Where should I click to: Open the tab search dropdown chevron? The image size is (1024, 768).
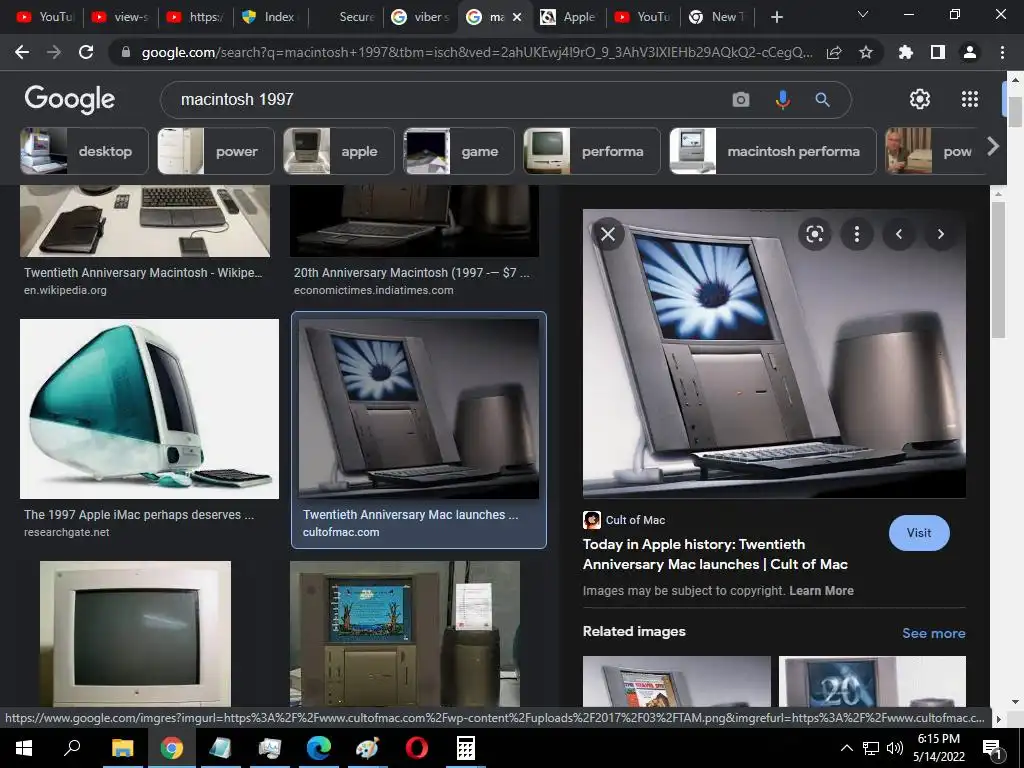point(863,14)
